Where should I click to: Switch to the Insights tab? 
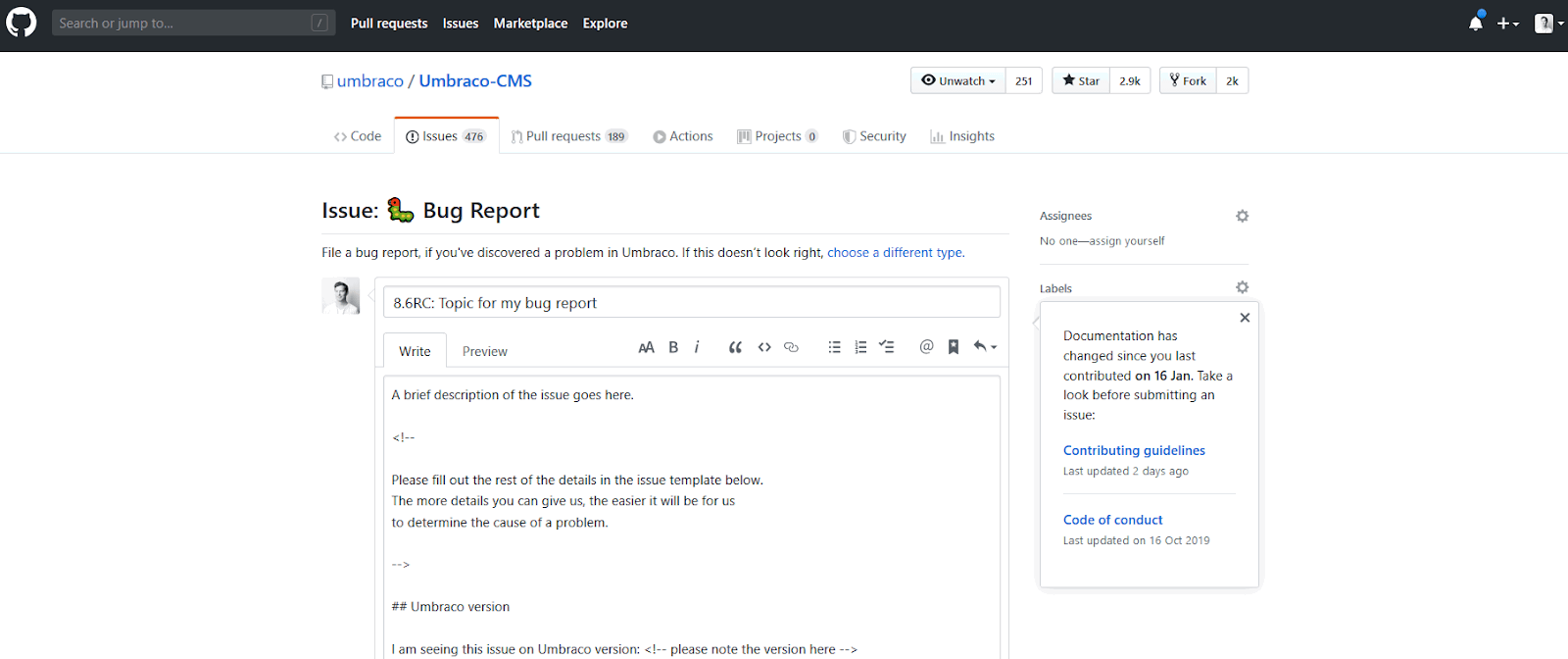coord(962,136)
